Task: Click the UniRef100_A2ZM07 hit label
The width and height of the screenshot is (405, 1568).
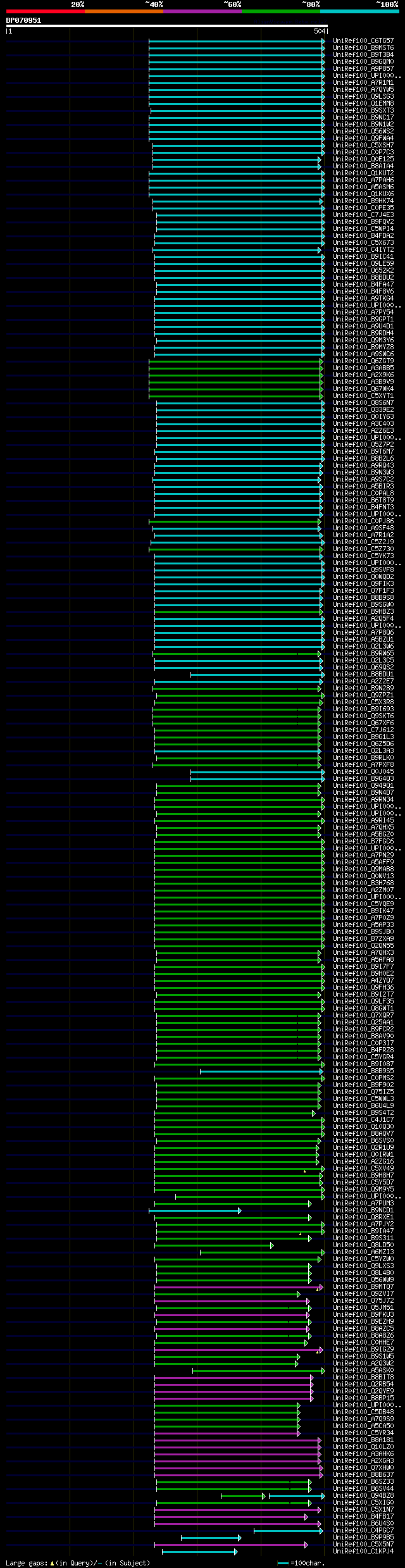Action: point(363,890)
